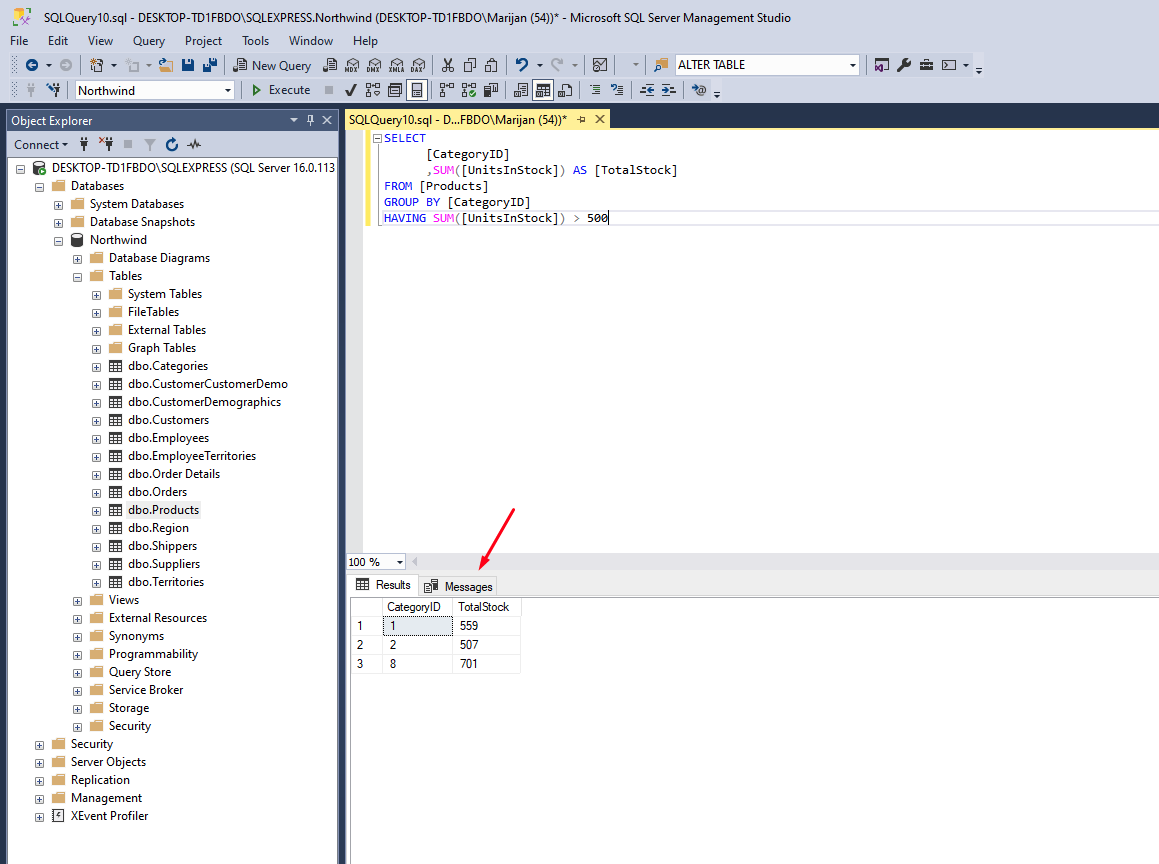Expand the Views folder
The width and height of the screenshot is (1159, 864).
pyautogui.click(x=78, y=601)
